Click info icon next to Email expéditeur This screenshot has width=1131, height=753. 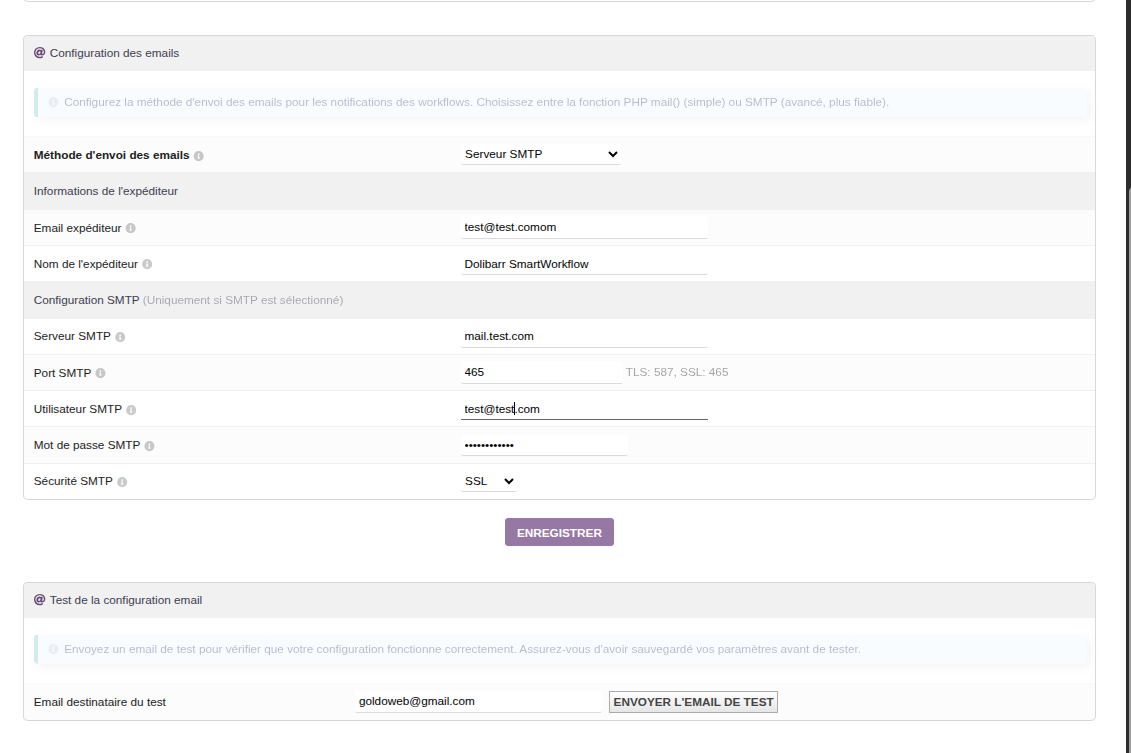tap(131, 228)
